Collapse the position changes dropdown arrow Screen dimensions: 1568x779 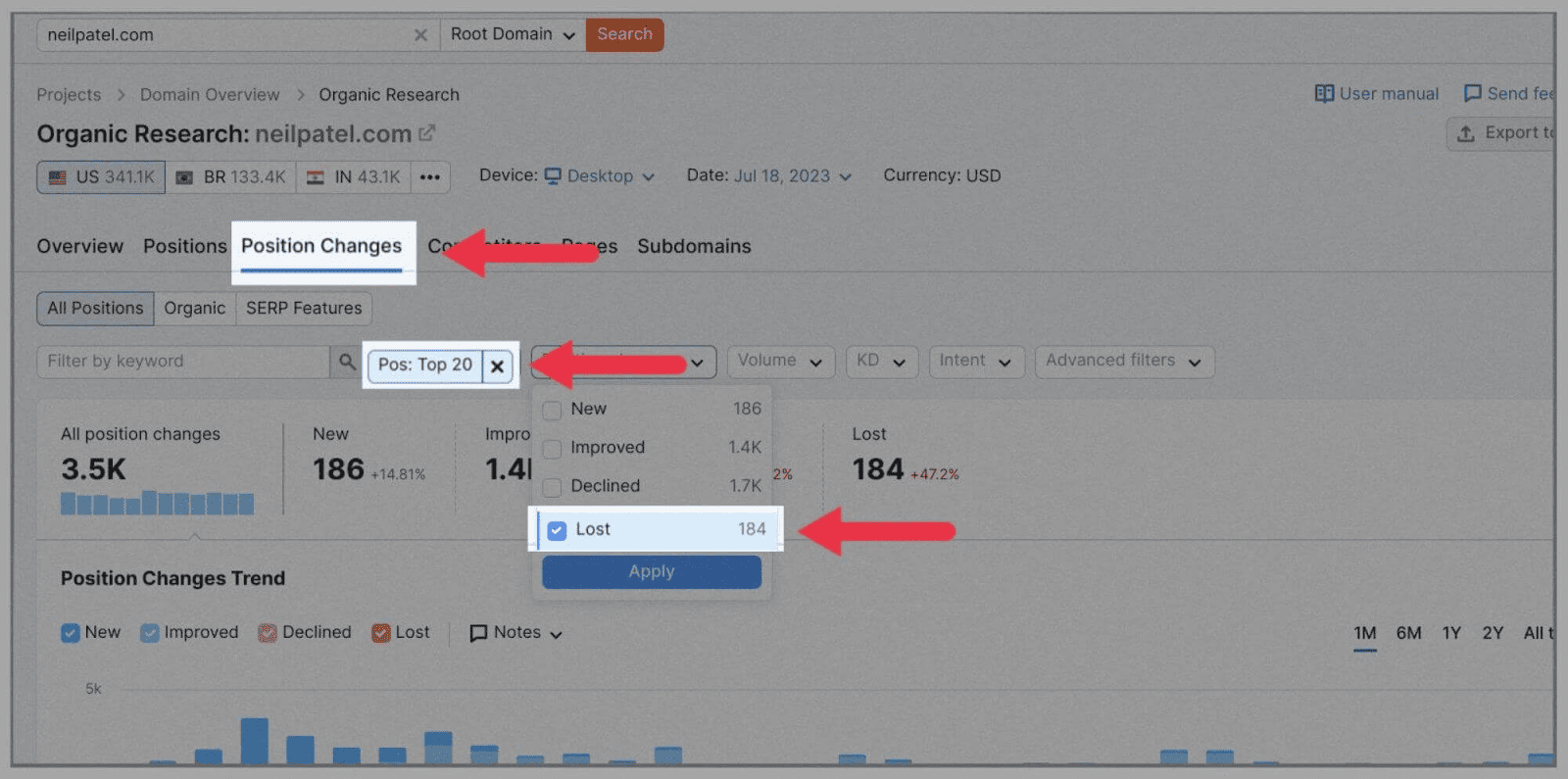tap(697, 363)
